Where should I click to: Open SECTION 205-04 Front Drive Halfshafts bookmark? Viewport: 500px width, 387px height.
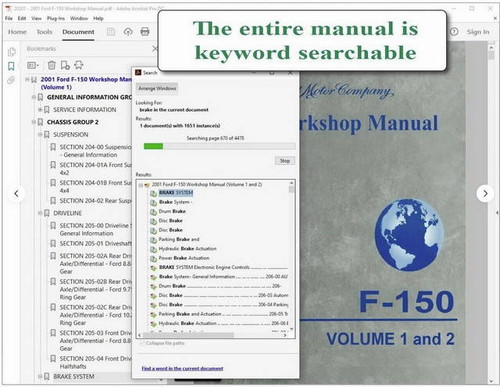[95, 362]
